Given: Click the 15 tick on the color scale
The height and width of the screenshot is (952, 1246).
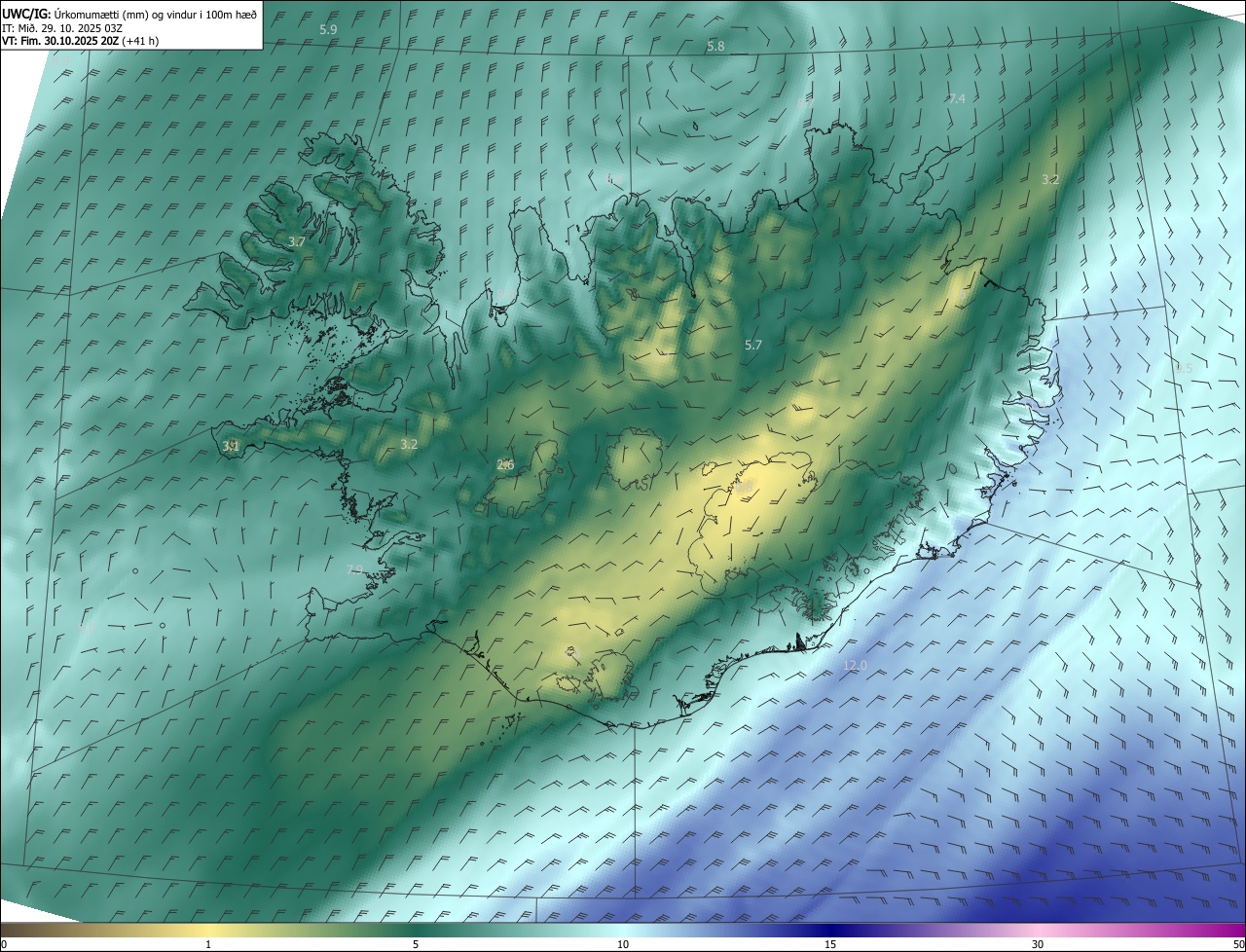Looking at the screenshot, I should point(830,945).
